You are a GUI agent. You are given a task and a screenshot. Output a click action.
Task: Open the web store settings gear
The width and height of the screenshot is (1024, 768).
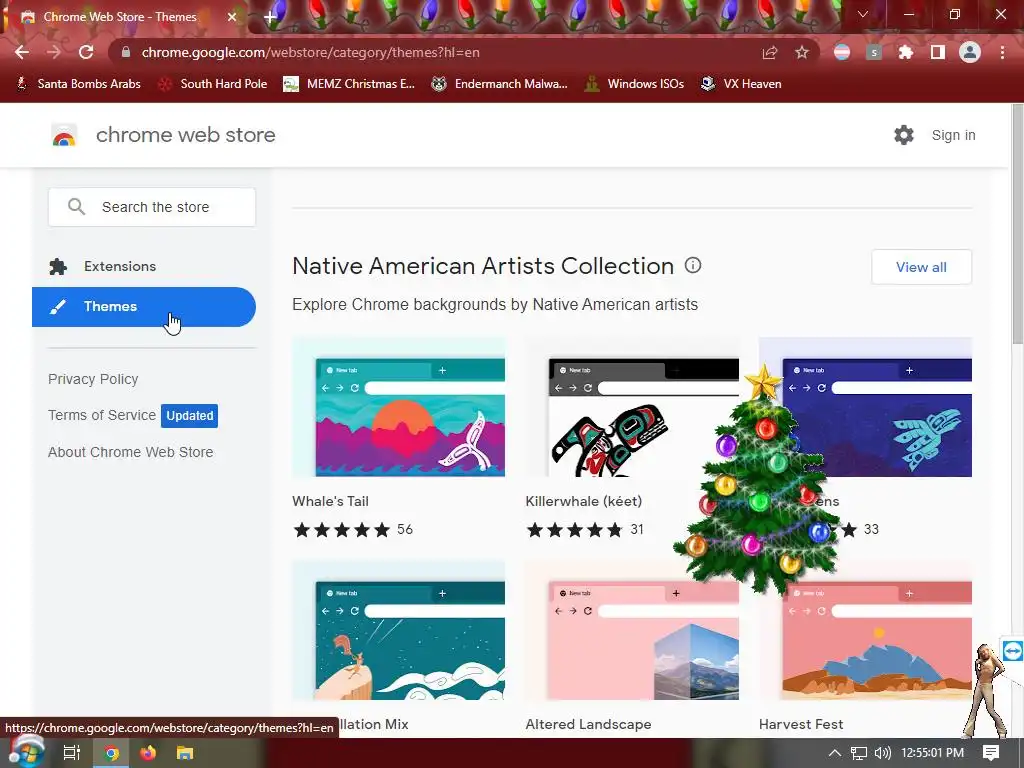[904, 135]
